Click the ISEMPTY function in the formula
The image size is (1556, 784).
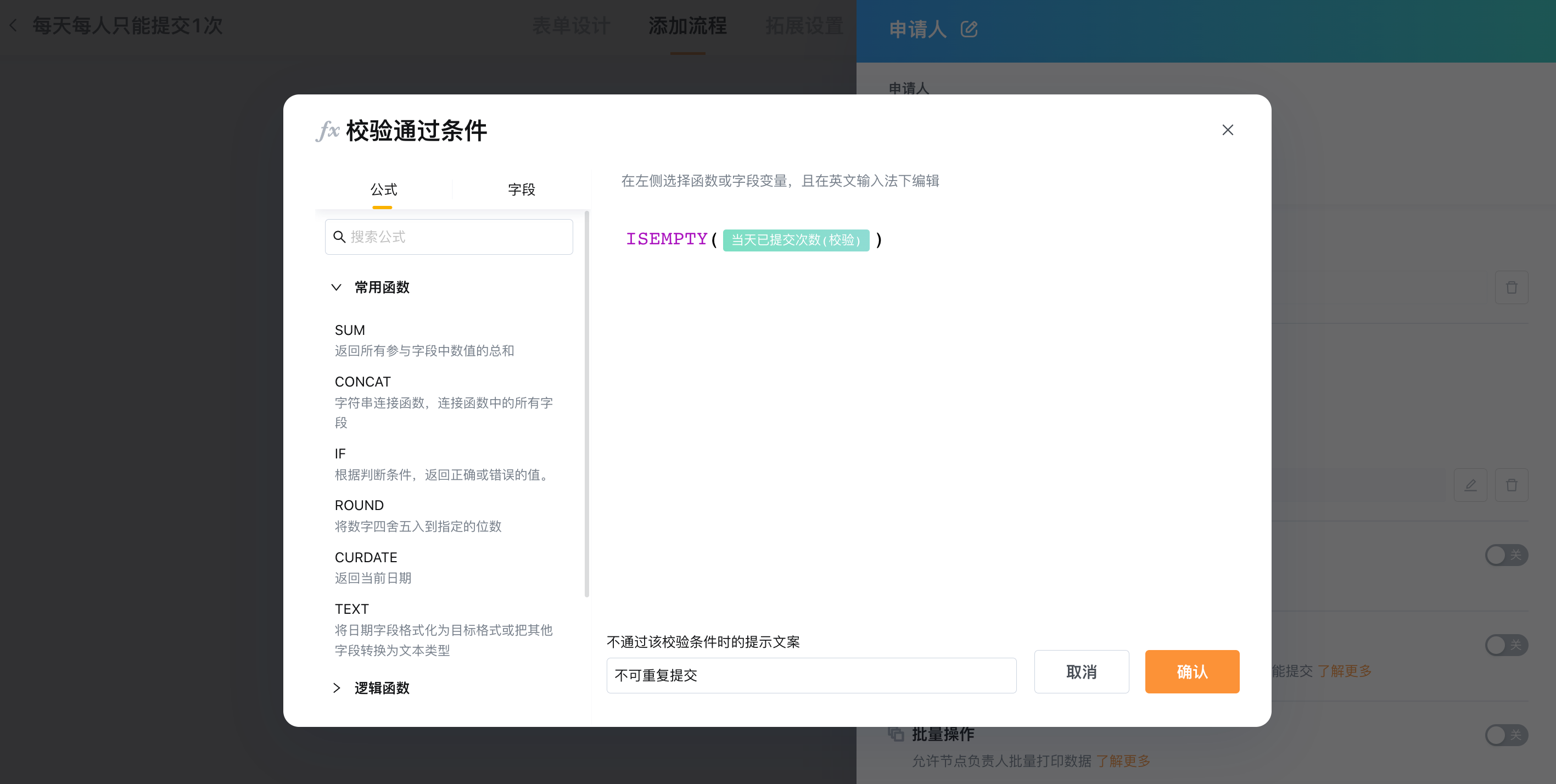point(666,239)
